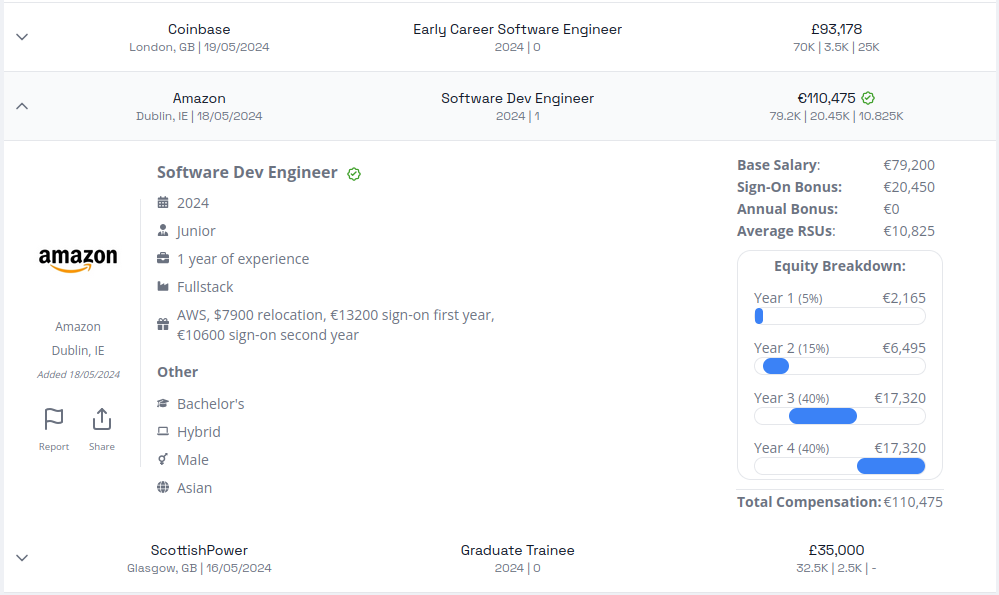Click the Annual Bonus €0 value
This screenshot has width=999, height=595.
[x=891, y=209]
